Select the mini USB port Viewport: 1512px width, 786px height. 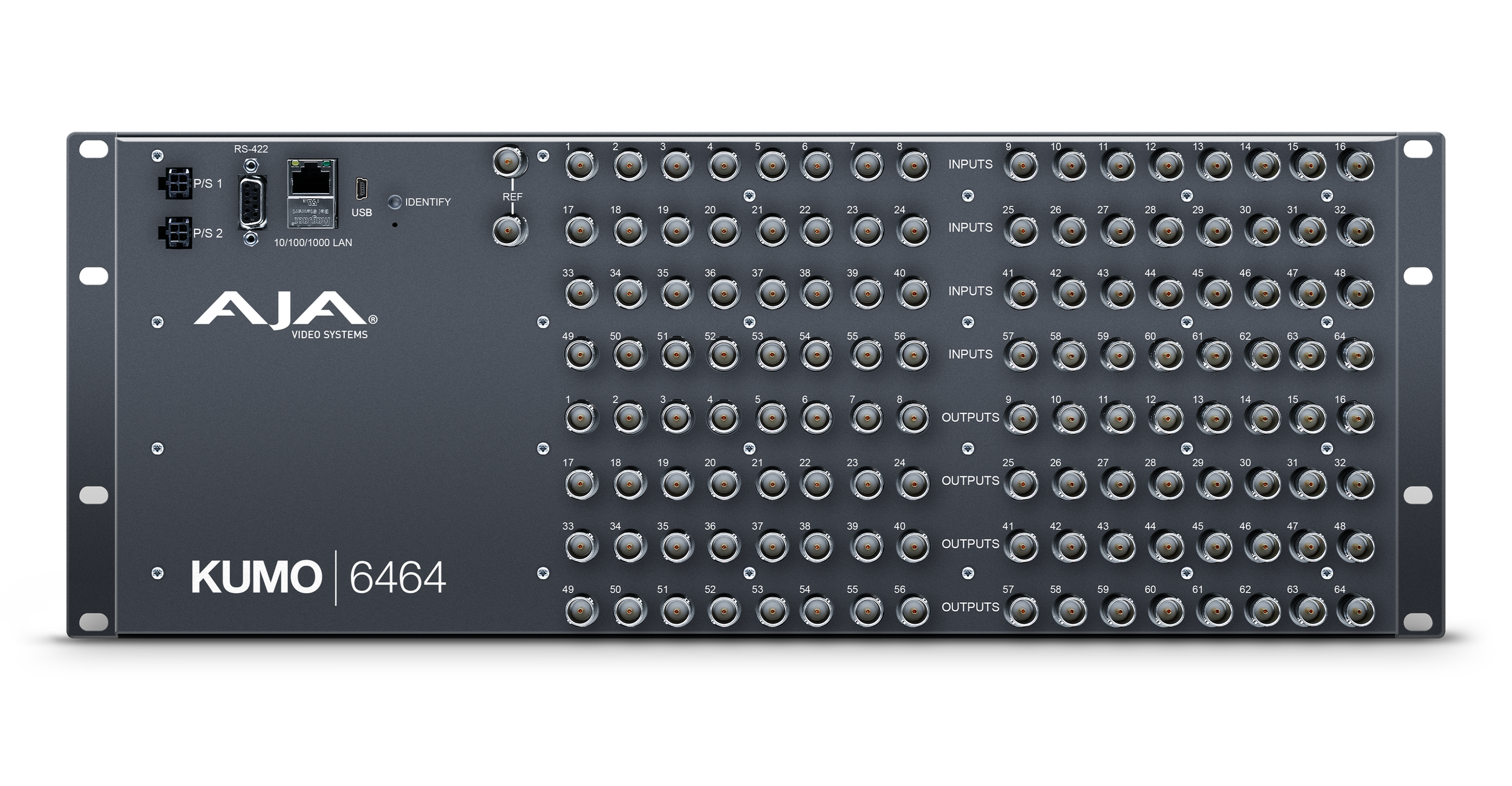tap(362, 188)
